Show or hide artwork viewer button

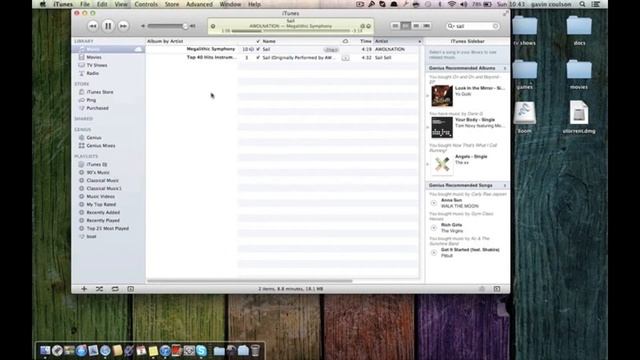[131, 289]
